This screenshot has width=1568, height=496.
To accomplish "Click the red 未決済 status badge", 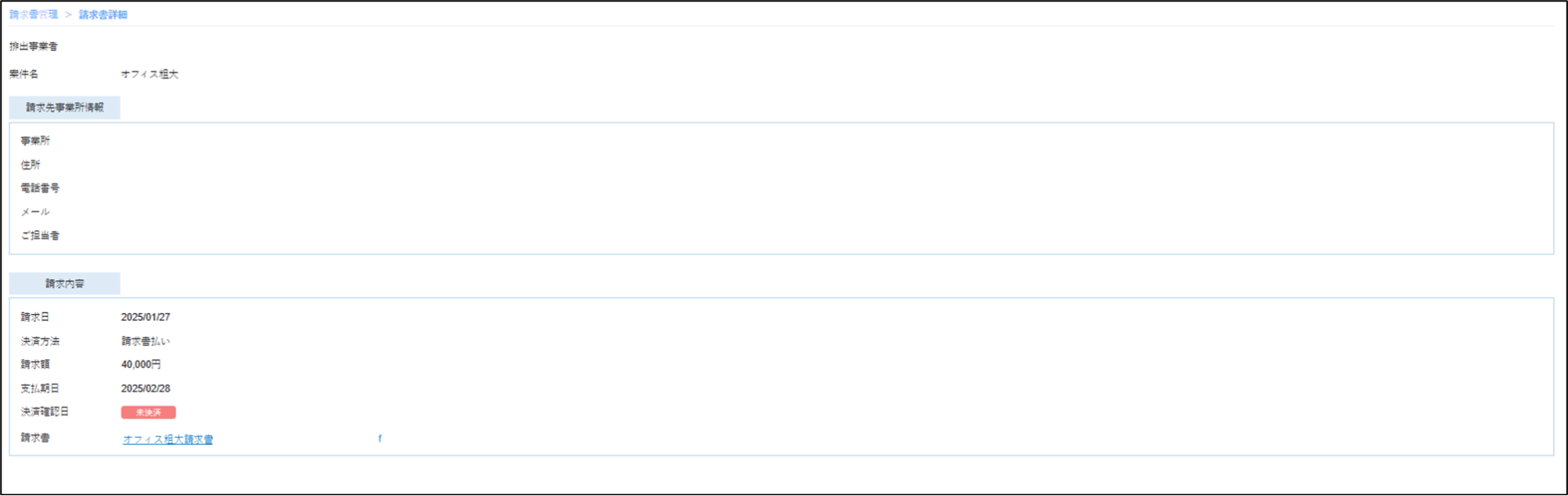I will (148, 412).
